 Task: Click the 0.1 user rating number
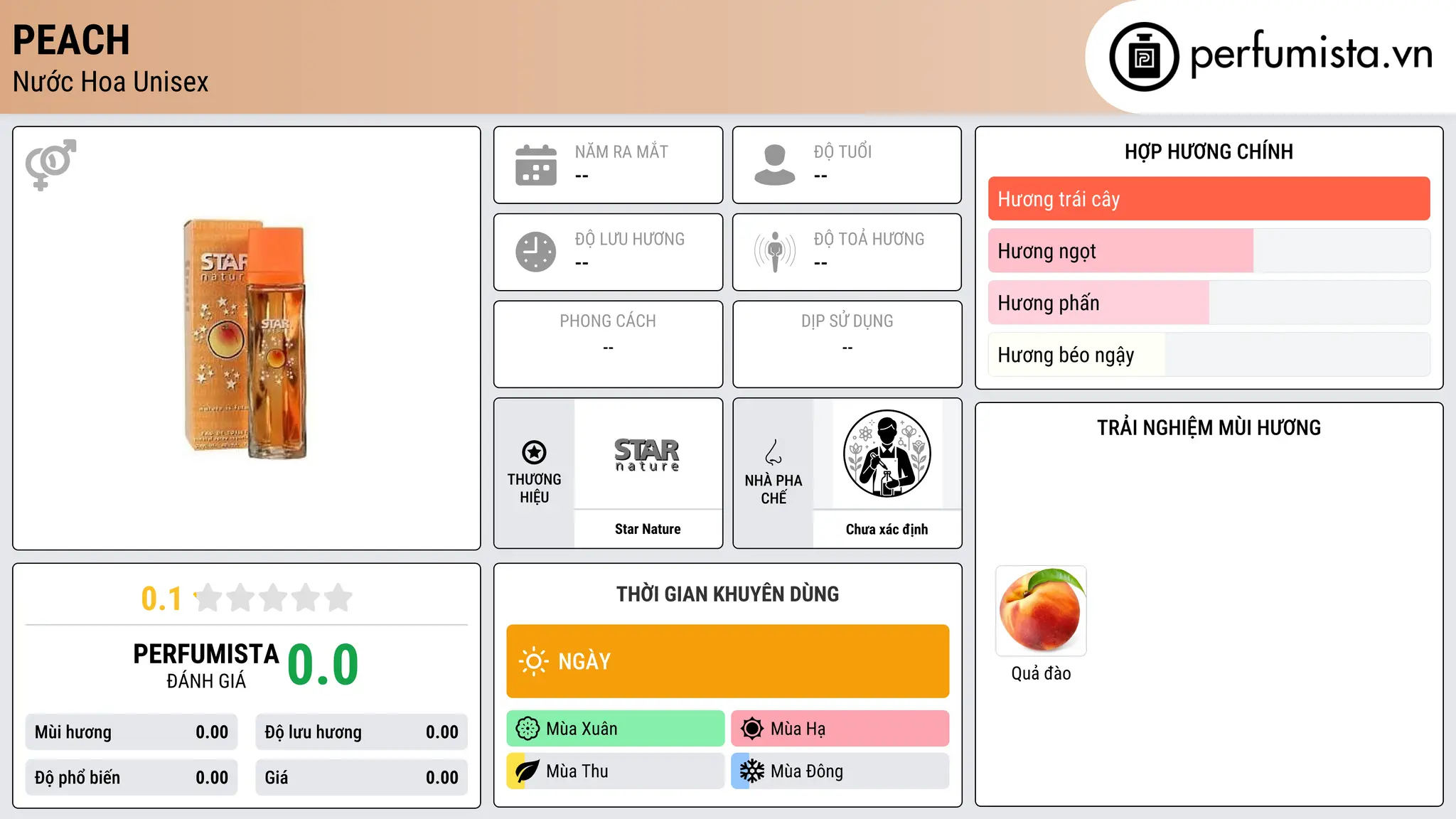[161, 599]
